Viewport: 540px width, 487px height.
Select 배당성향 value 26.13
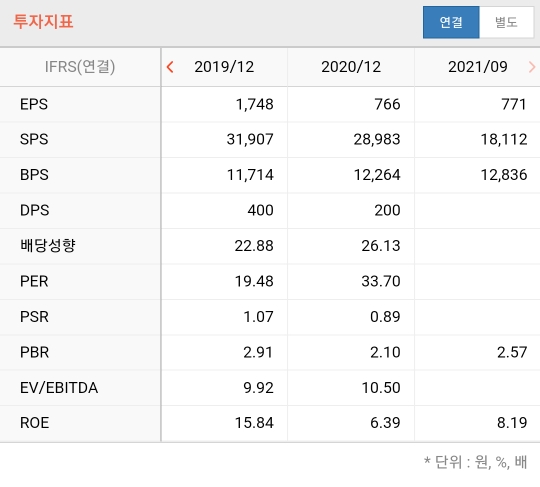tap(381, 246)
